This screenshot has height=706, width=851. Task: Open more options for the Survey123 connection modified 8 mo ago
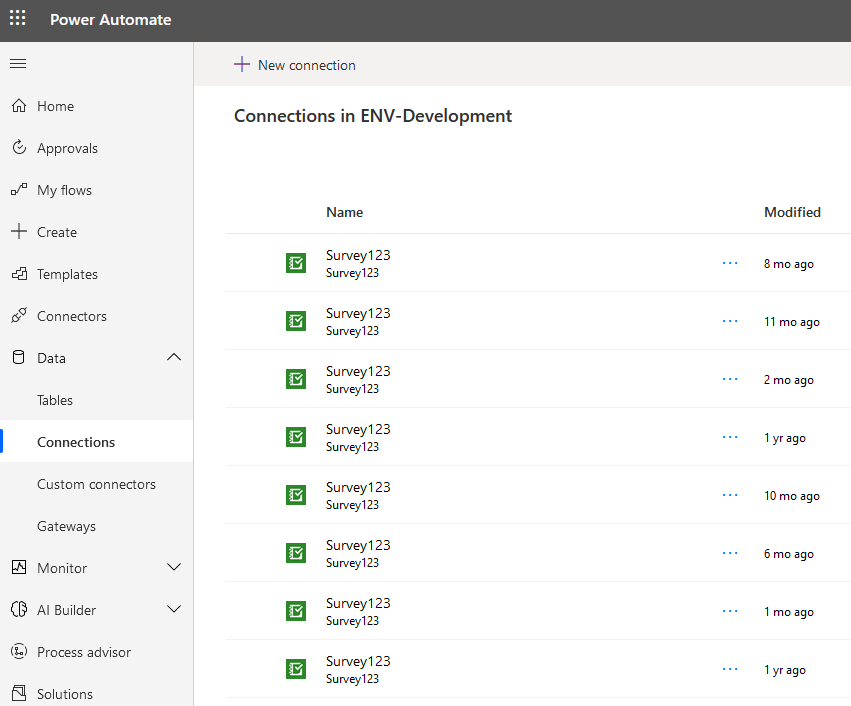pos(729,263)
